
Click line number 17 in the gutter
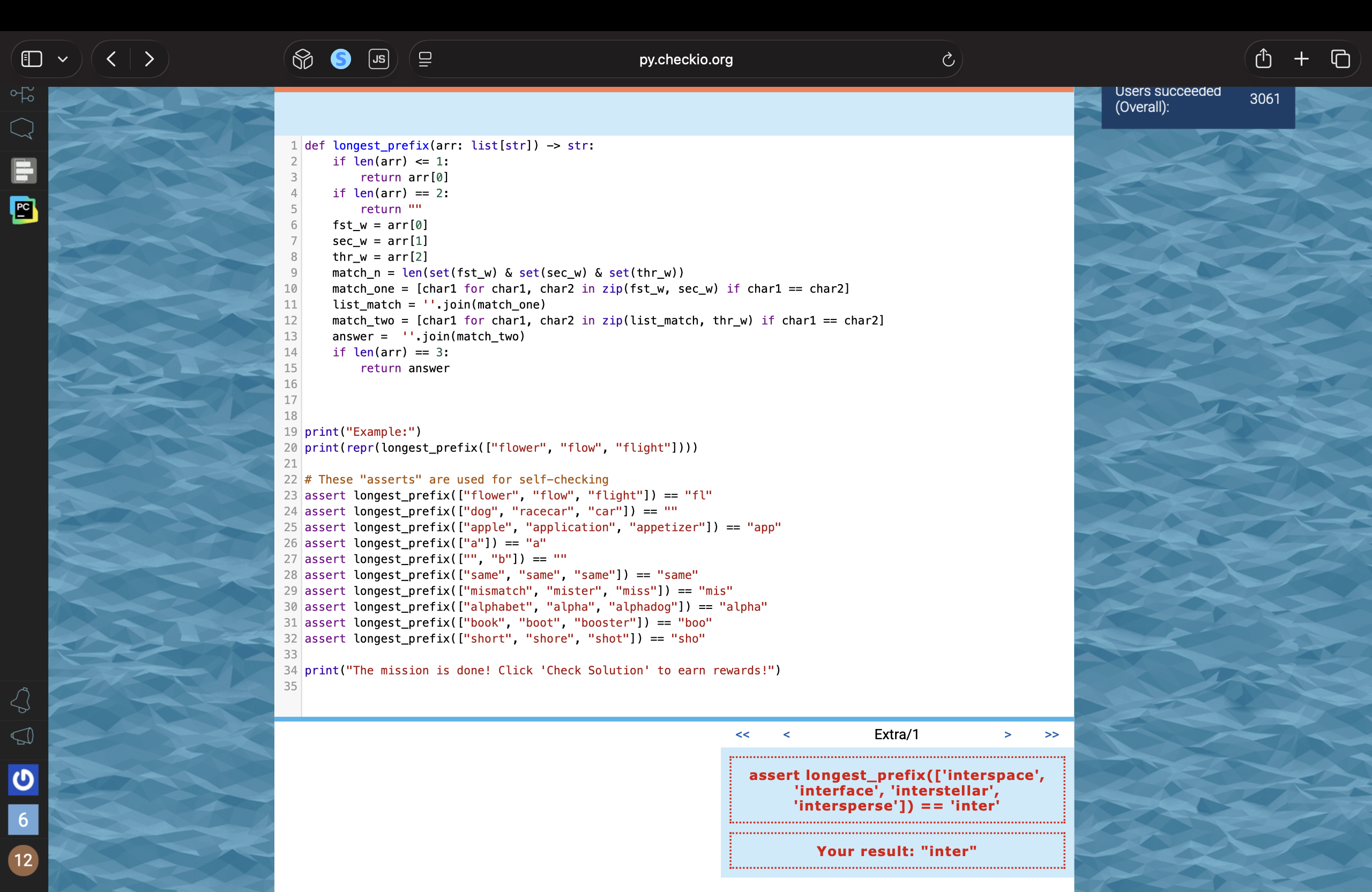pos(290,400)
